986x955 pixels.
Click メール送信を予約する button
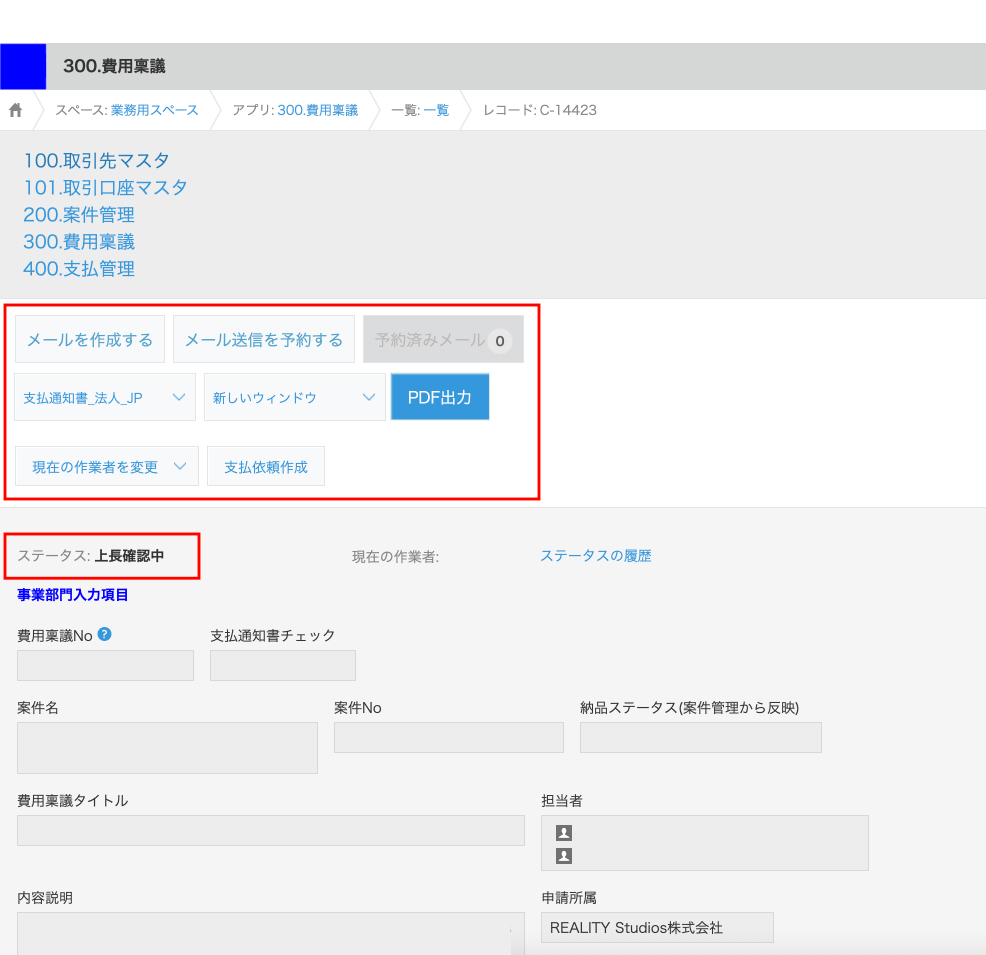264,340
